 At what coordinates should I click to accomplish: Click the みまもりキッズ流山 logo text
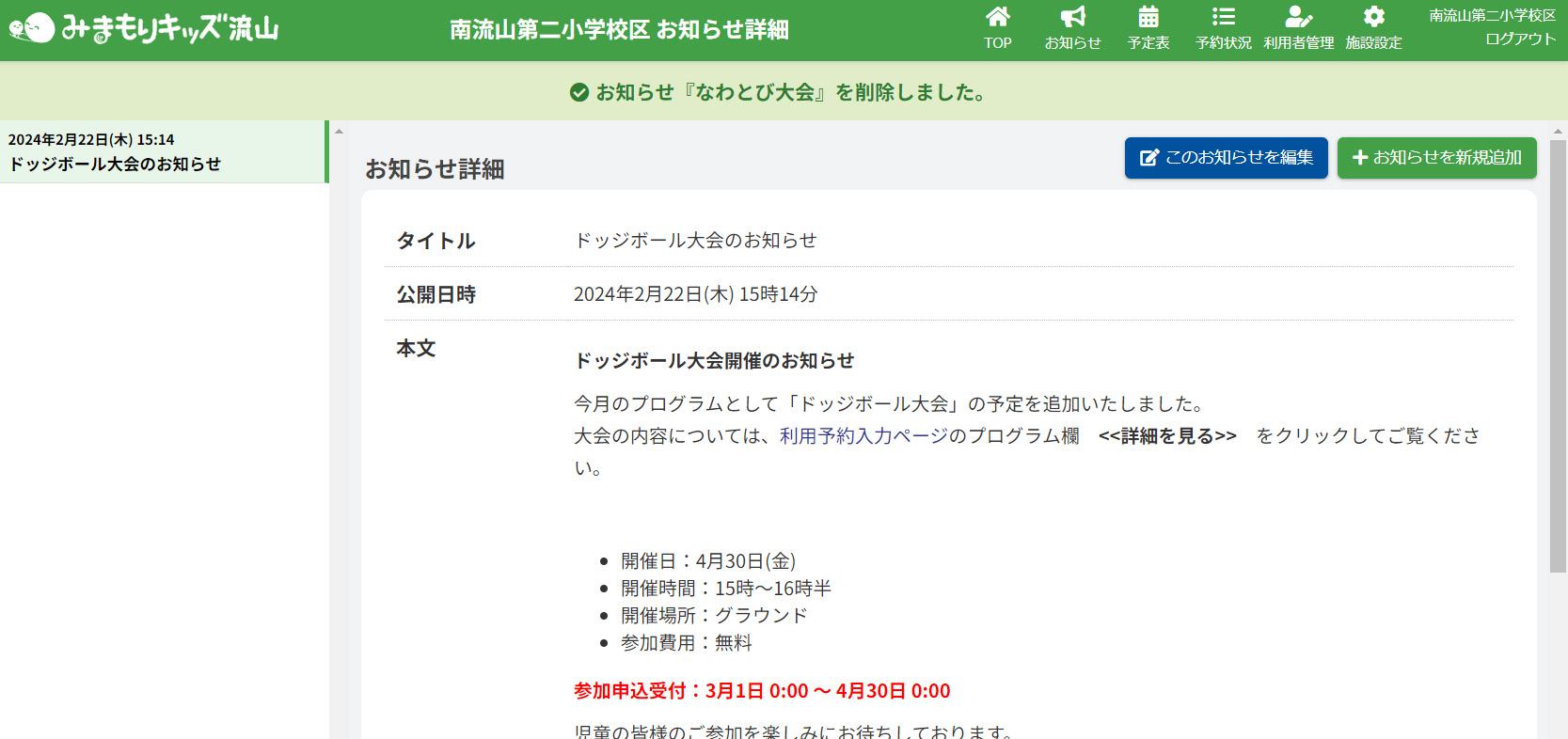[170, 29]
